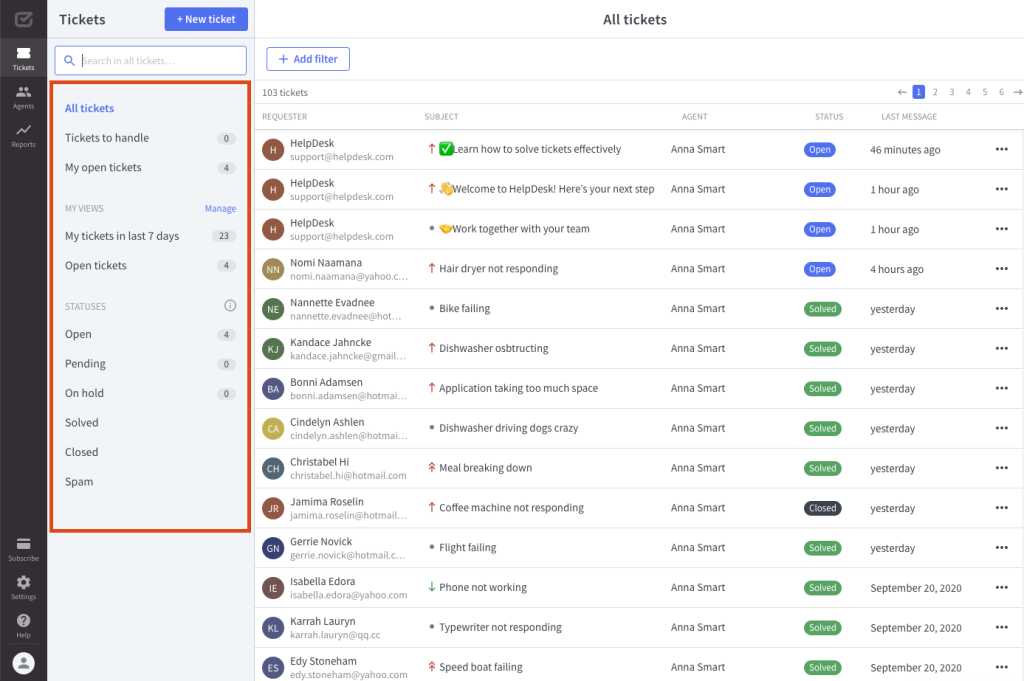
Task: Open three-dot menu for Nomi Naamana ticket
Action: tap(1001, 269)
